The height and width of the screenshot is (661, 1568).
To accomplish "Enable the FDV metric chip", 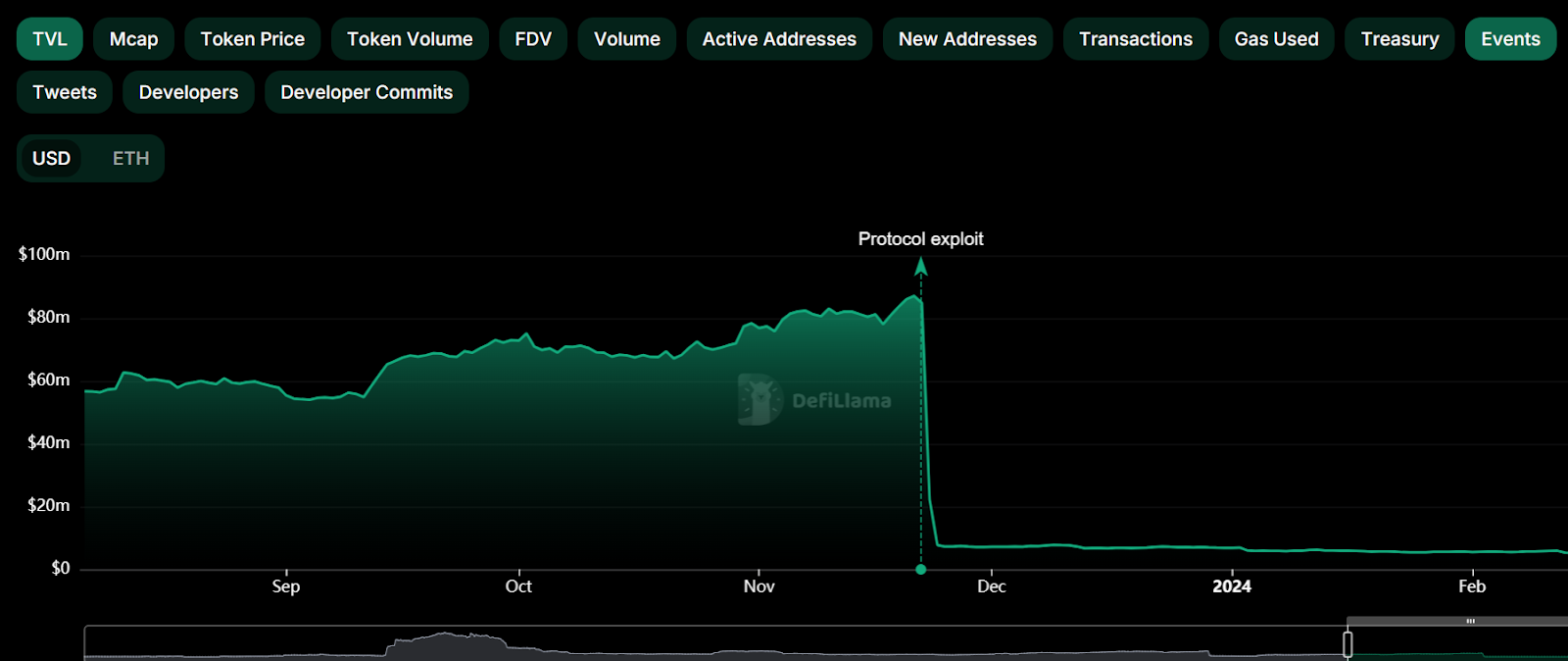I will (x=533, y=39).
